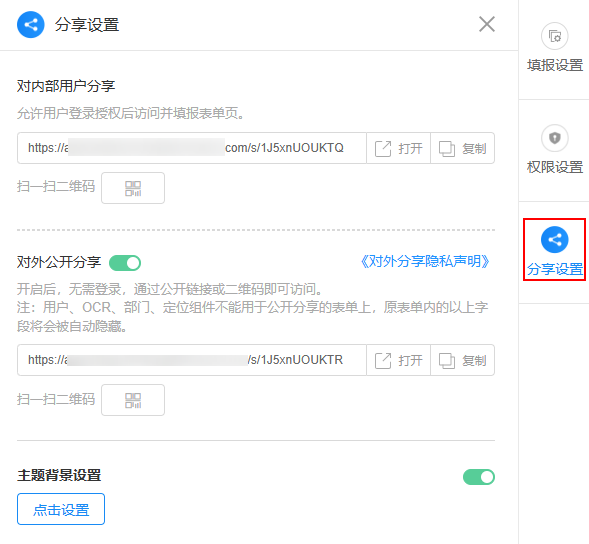Switch to 填报设置 tab label
The width and height of the screenshot is (589, 544).
click(x=555, y=65)
